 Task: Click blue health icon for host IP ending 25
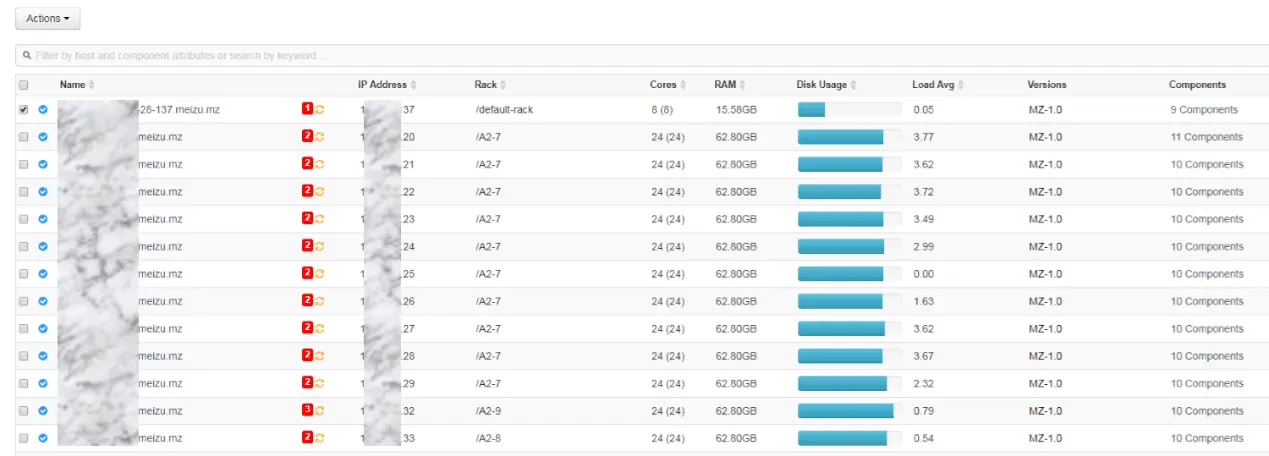click(x=43, y=274)
